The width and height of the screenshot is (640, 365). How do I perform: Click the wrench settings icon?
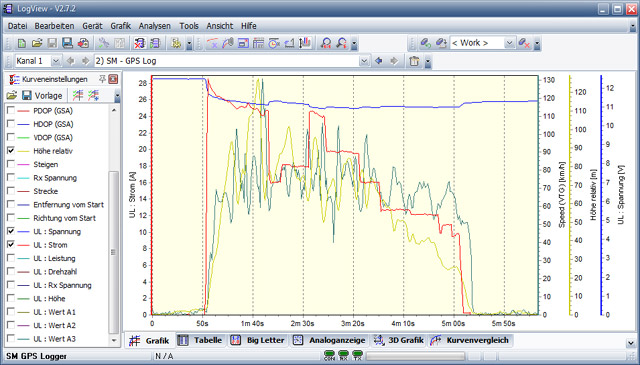pos(104,43)
